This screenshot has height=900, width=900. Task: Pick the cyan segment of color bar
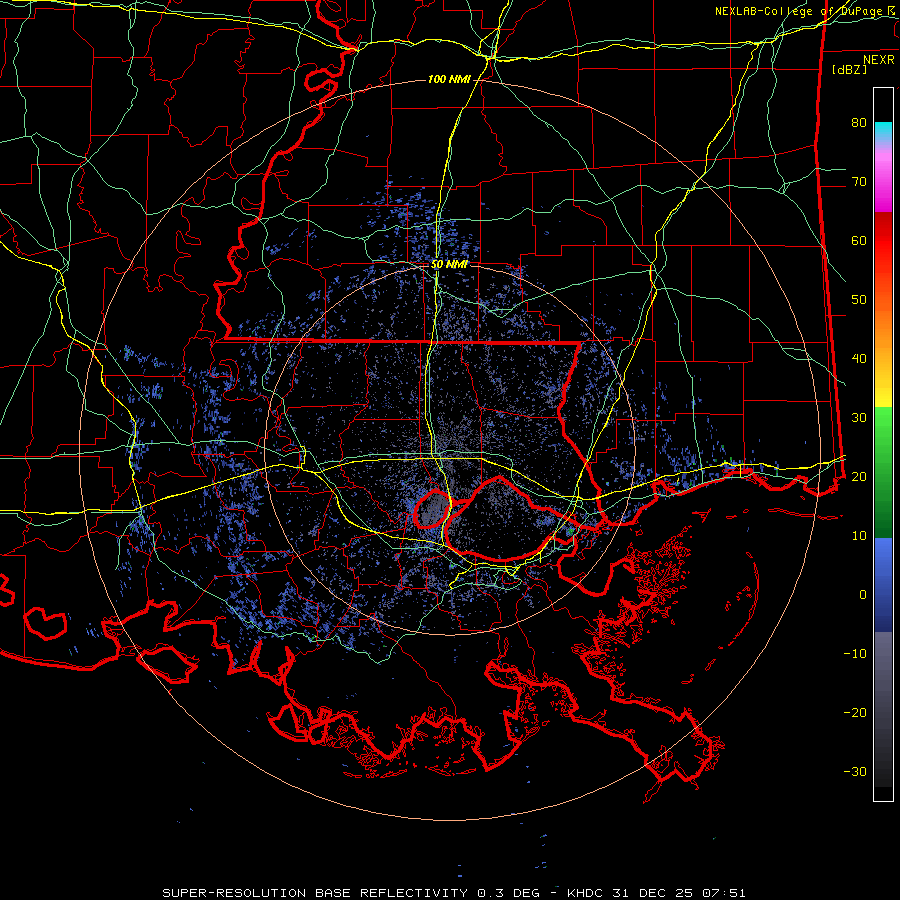[883, 131]
